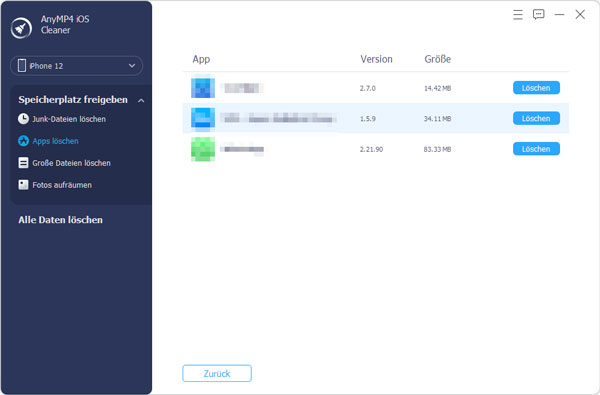Select the Speicherplatz freigeben heading
Image resolution: width=600 pixels, height=395 pixels.
point(73,100)
